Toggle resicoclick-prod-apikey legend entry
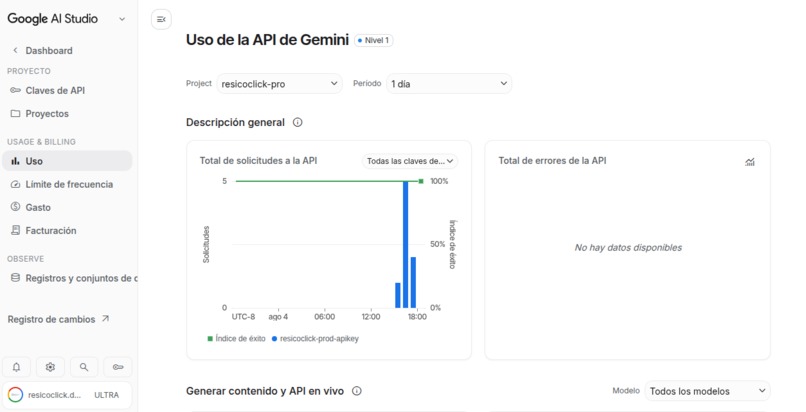The height and width of the screenshot is (412, 806). 315,339
